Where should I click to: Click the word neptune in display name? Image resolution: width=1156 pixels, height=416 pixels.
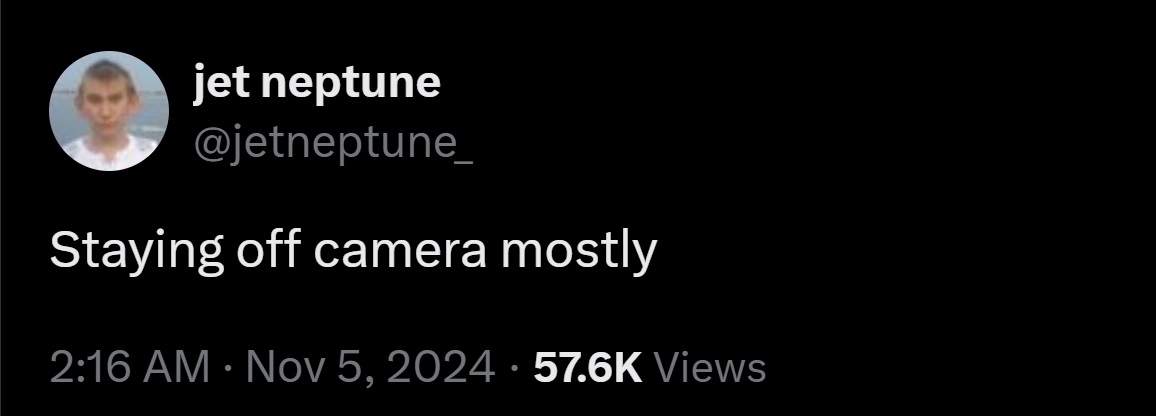coord(351,85)
